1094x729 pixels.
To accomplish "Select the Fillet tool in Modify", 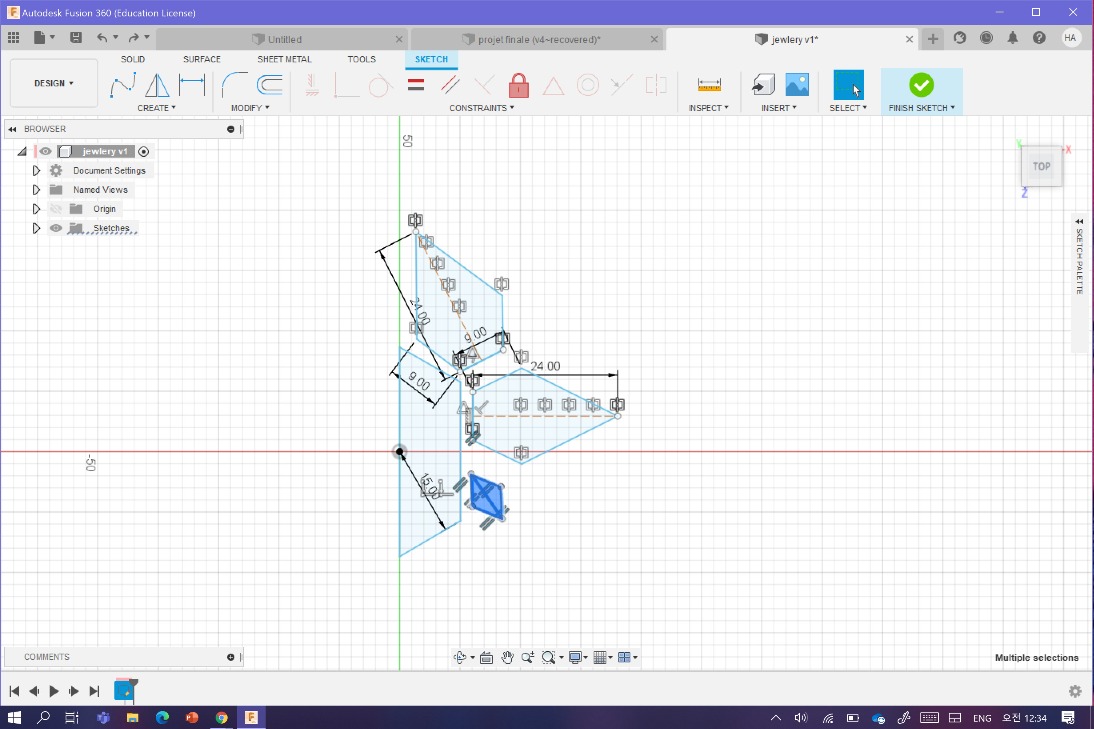I will [234, 85].
